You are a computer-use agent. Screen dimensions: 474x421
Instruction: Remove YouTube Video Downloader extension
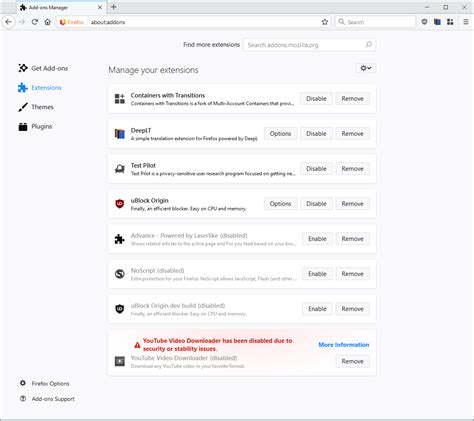click(352, 361)
